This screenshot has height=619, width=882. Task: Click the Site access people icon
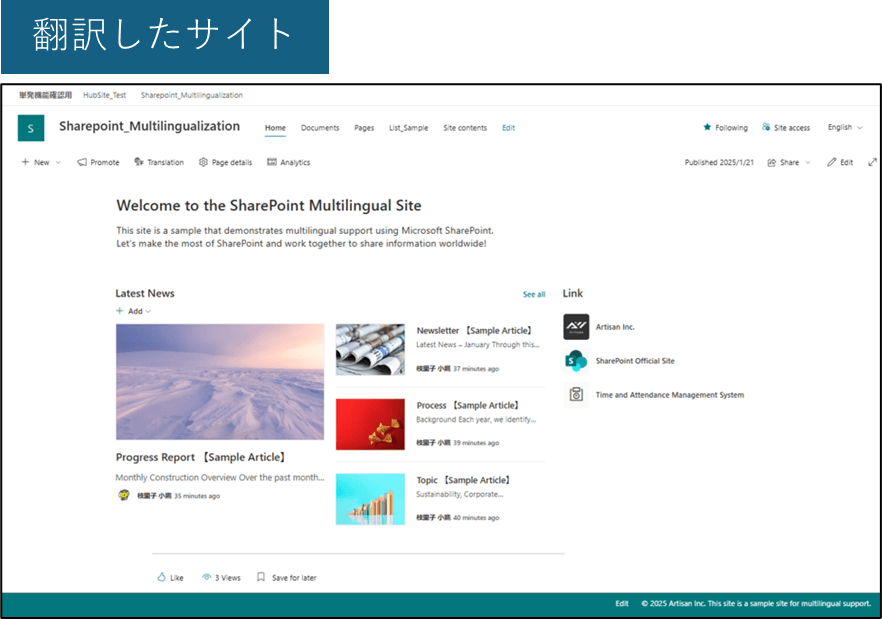766,127
